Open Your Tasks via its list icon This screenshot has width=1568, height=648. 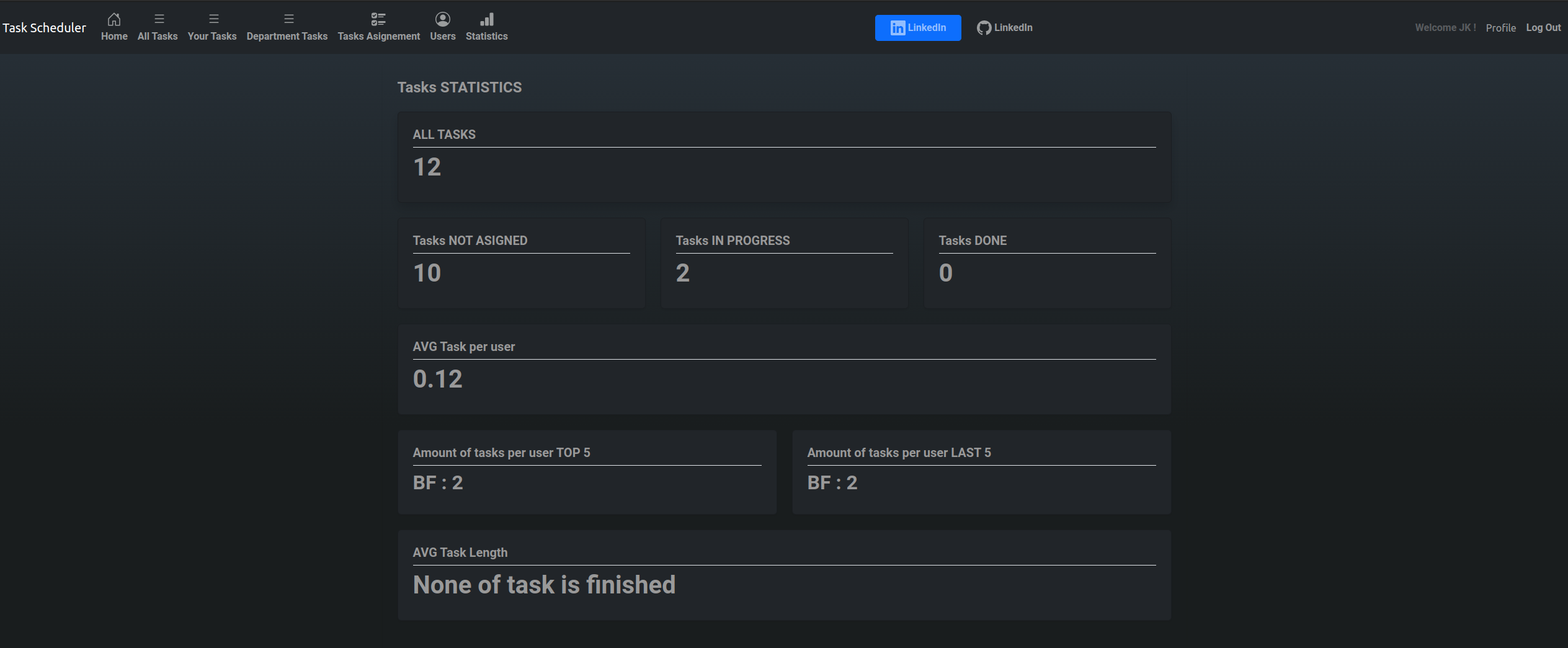coord(212,19)
